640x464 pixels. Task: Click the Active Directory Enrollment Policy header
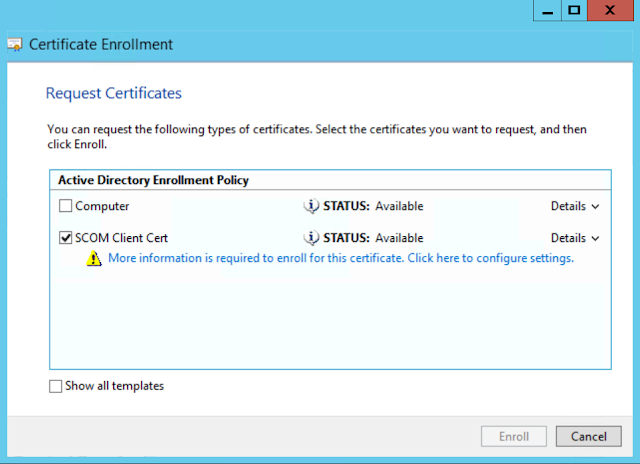(154, 180)
